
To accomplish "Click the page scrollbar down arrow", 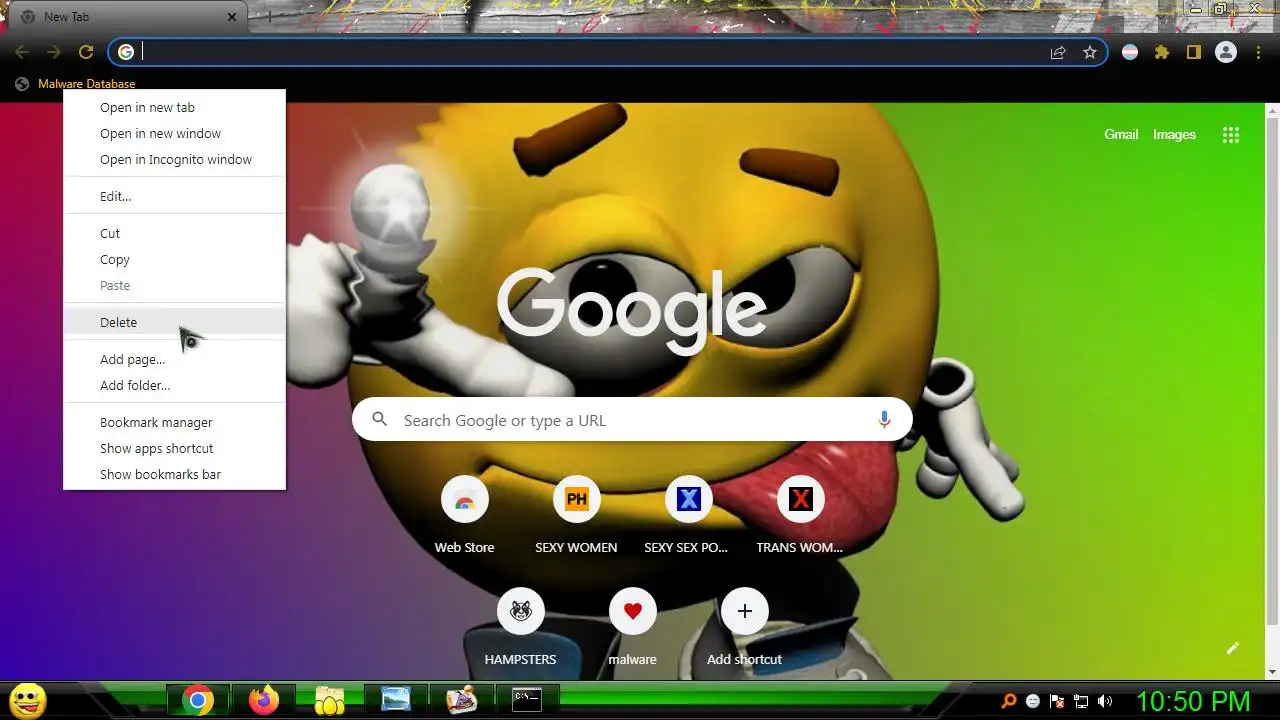I will pos(1272,673).
